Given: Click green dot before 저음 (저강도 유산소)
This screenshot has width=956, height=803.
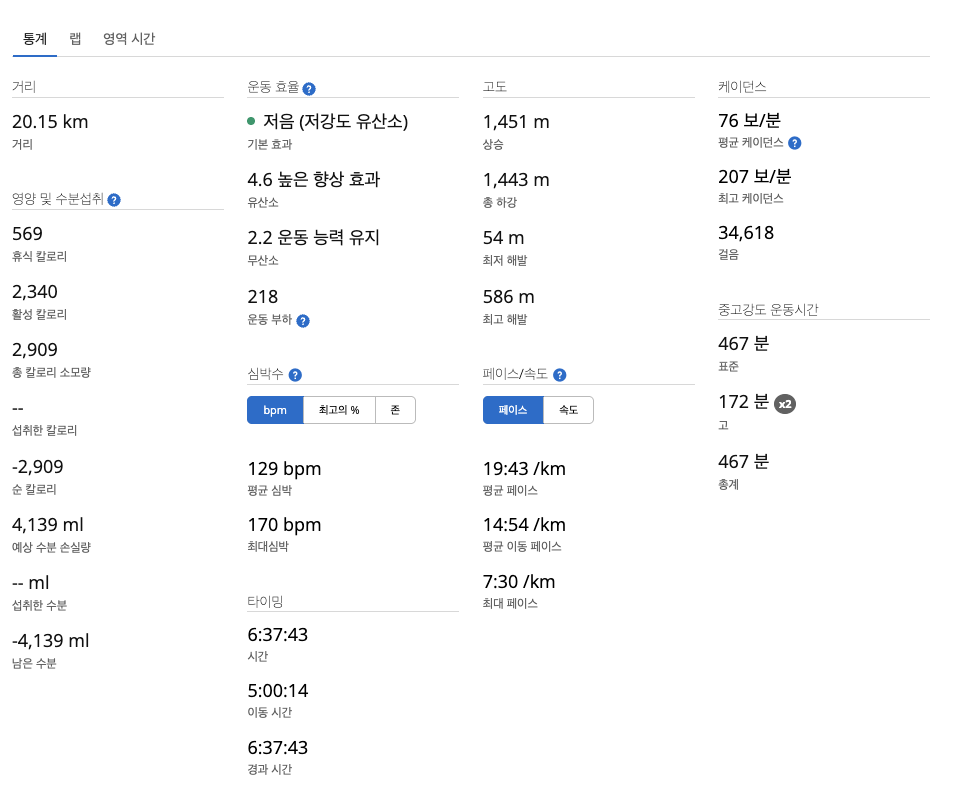Looking at the screenshot, I should (252, 121).
